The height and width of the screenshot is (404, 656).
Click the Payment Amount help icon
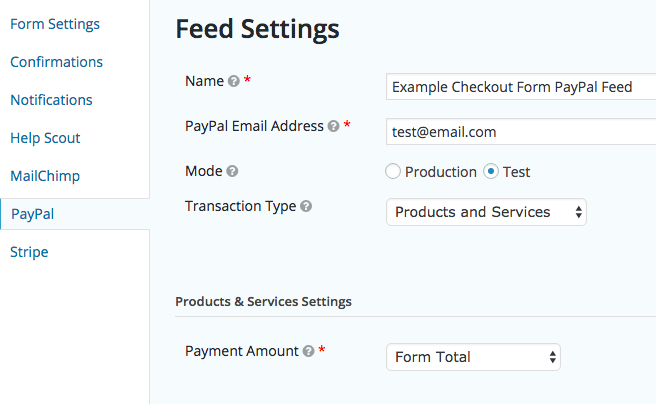coord(308,351)
